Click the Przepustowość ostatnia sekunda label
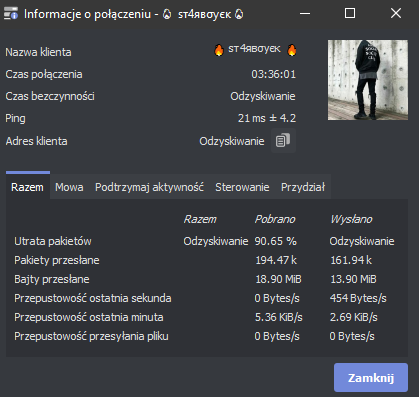This screenshot has height=397, width=419. (93, 298)
